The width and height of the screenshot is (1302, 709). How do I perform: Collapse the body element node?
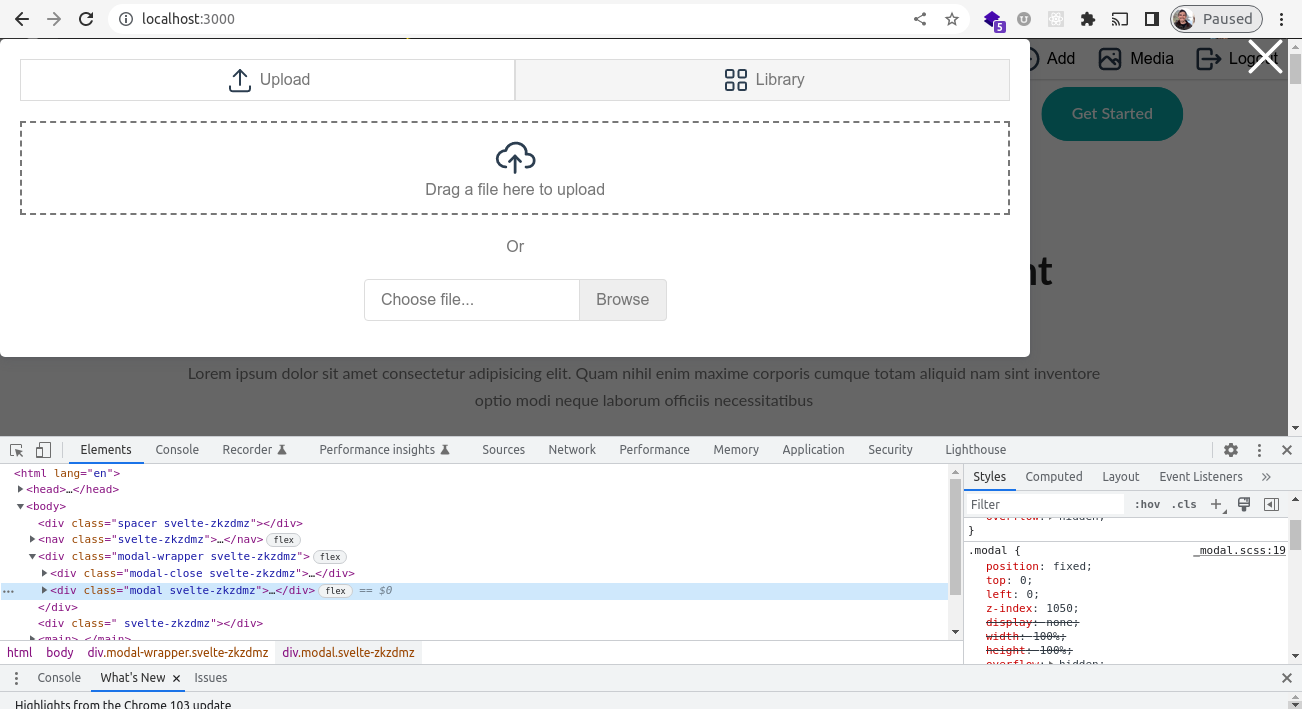coord(21,507)
